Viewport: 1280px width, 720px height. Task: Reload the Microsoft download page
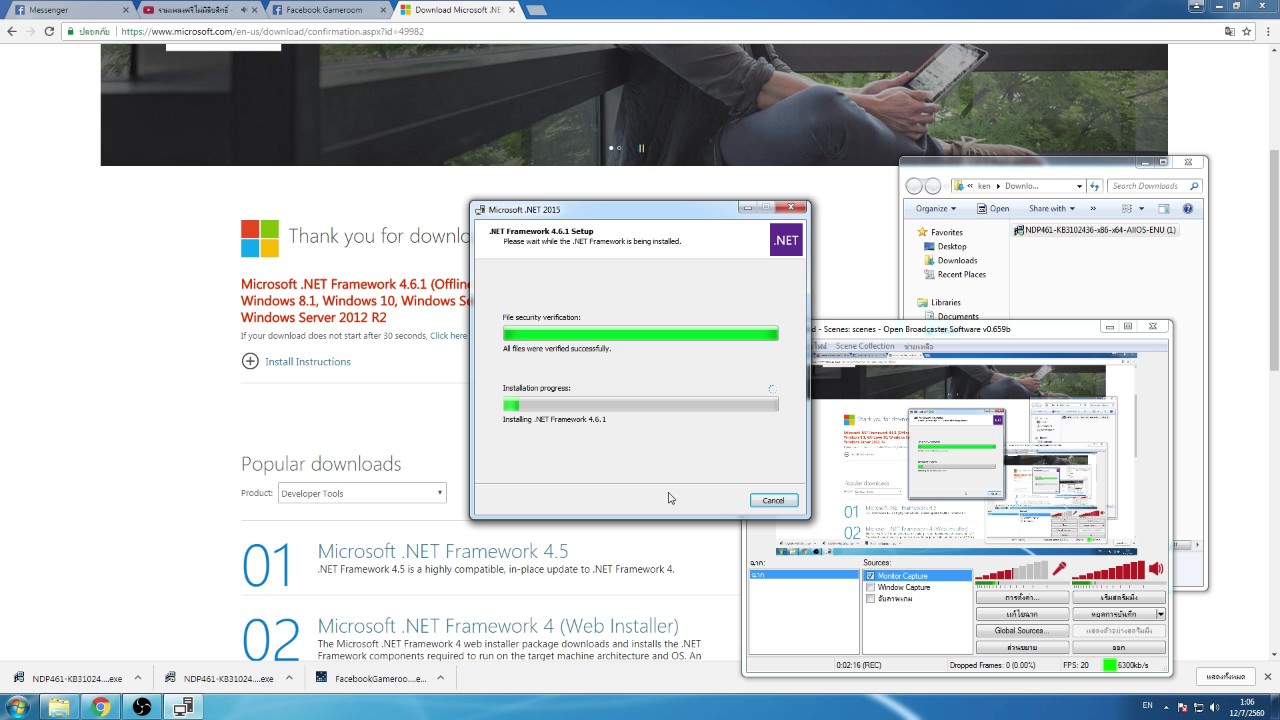point(49,31)
